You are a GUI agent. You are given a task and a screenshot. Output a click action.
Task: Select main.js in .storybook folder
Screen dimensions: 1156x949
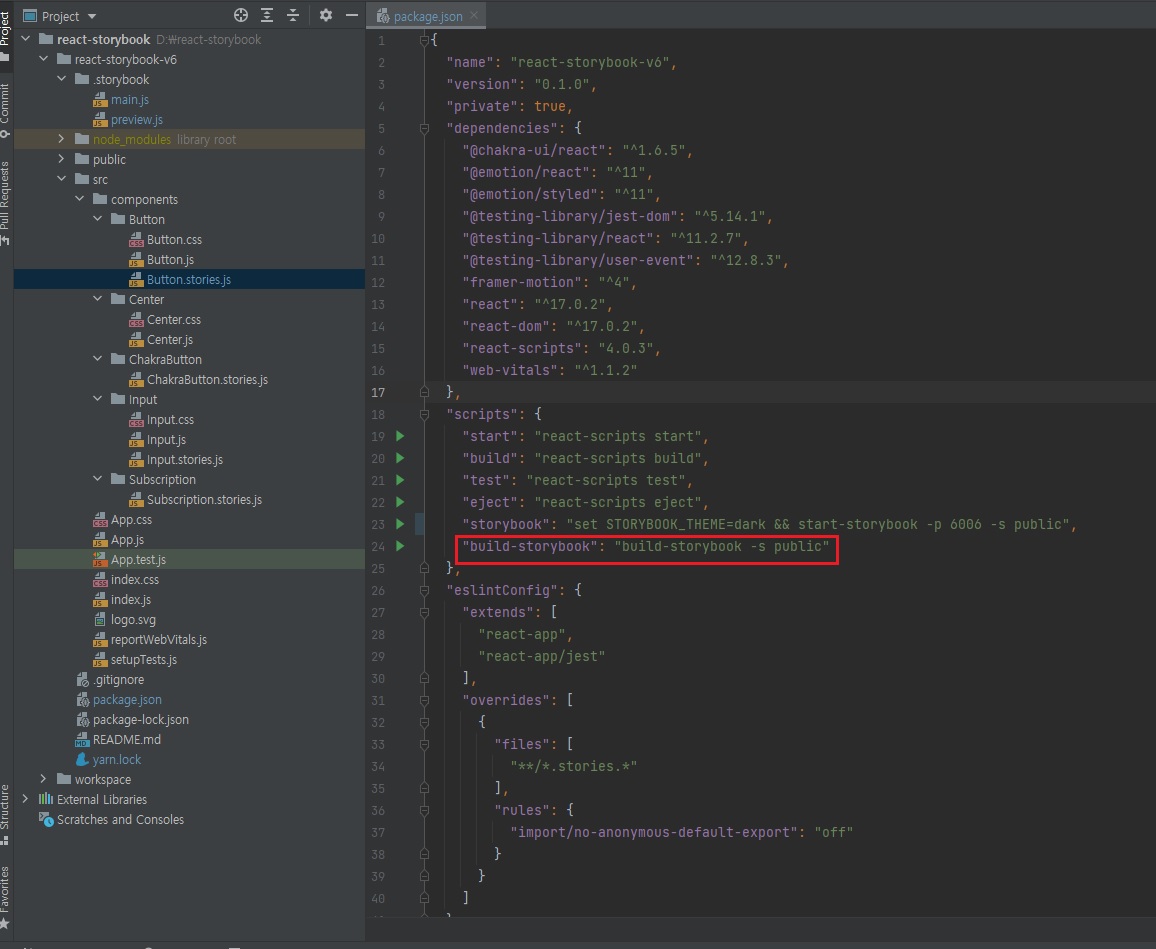click(x=122, y=100)
